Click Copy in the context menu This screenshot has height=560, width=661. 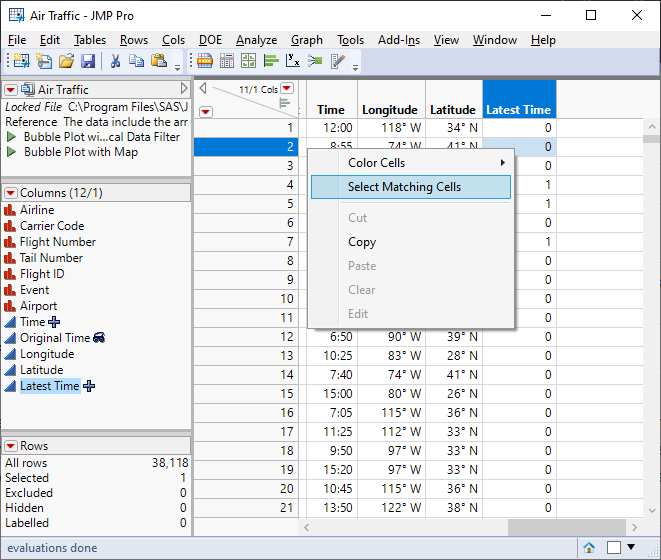tap(362, 242)
